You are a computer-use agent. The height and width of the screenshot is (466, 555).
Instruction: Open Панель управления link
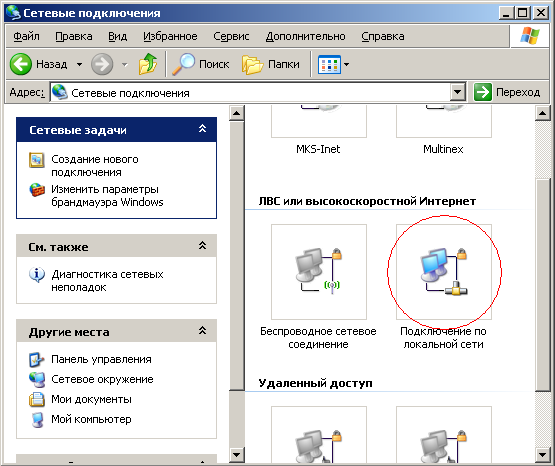101,359
